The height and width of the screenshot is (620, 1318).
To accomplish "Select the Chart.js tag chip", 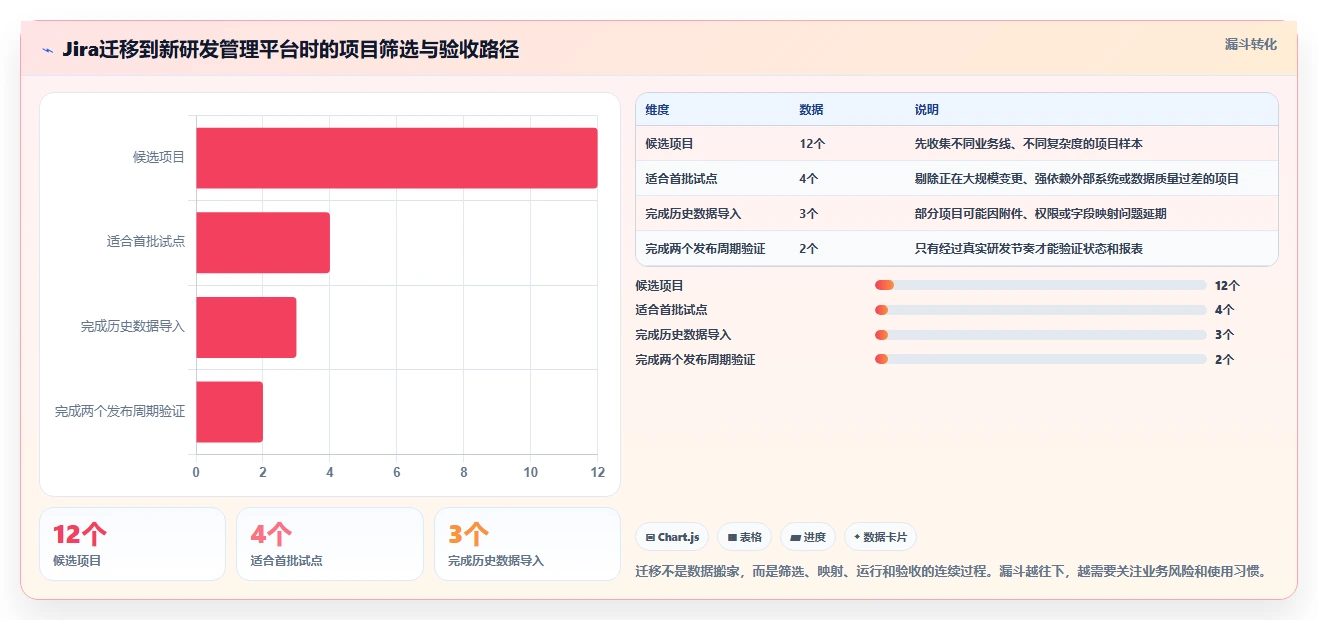I will 672,537.
